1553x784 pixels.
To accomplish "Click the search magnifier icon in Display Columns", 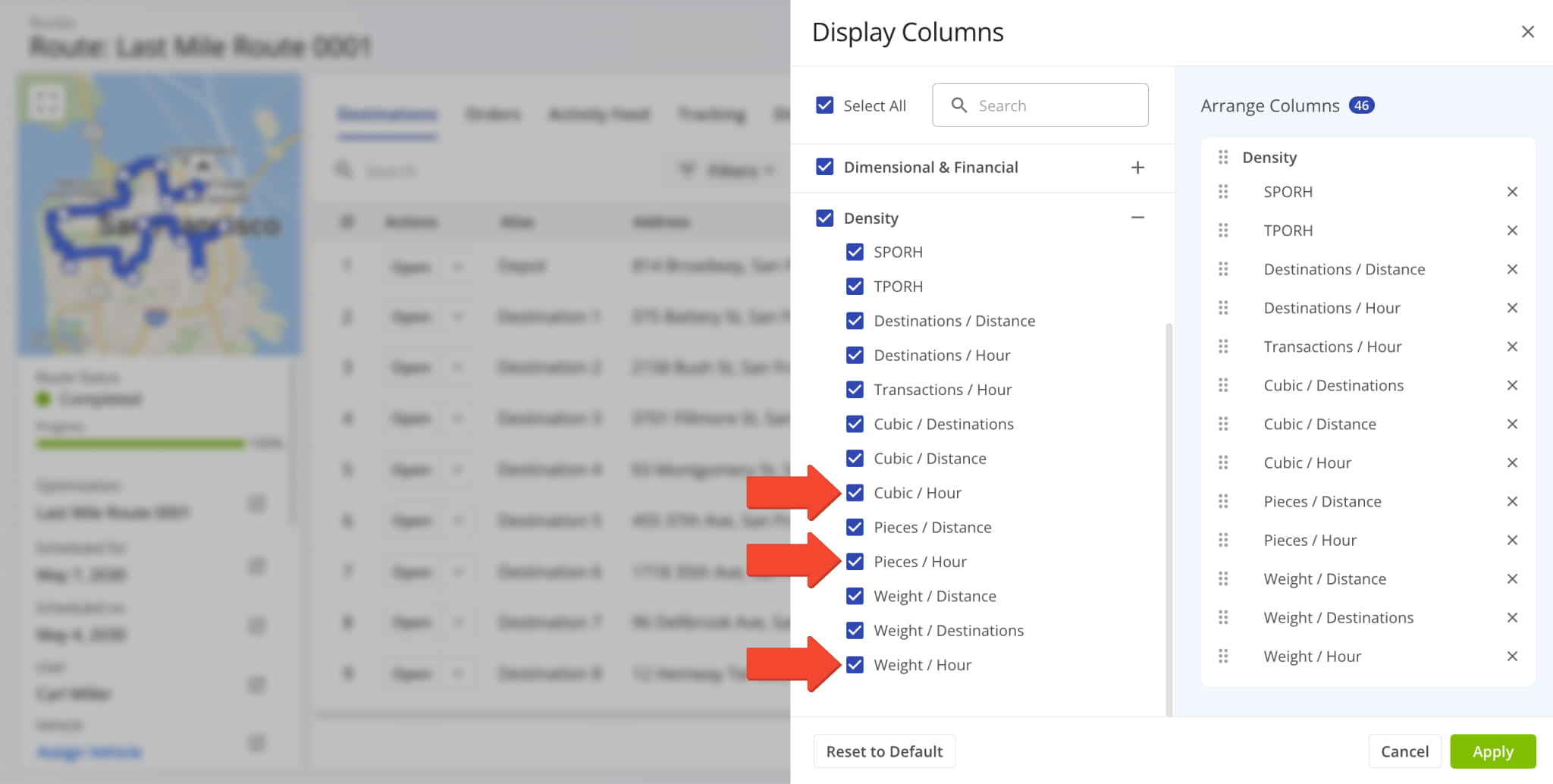I will (959, 105).
